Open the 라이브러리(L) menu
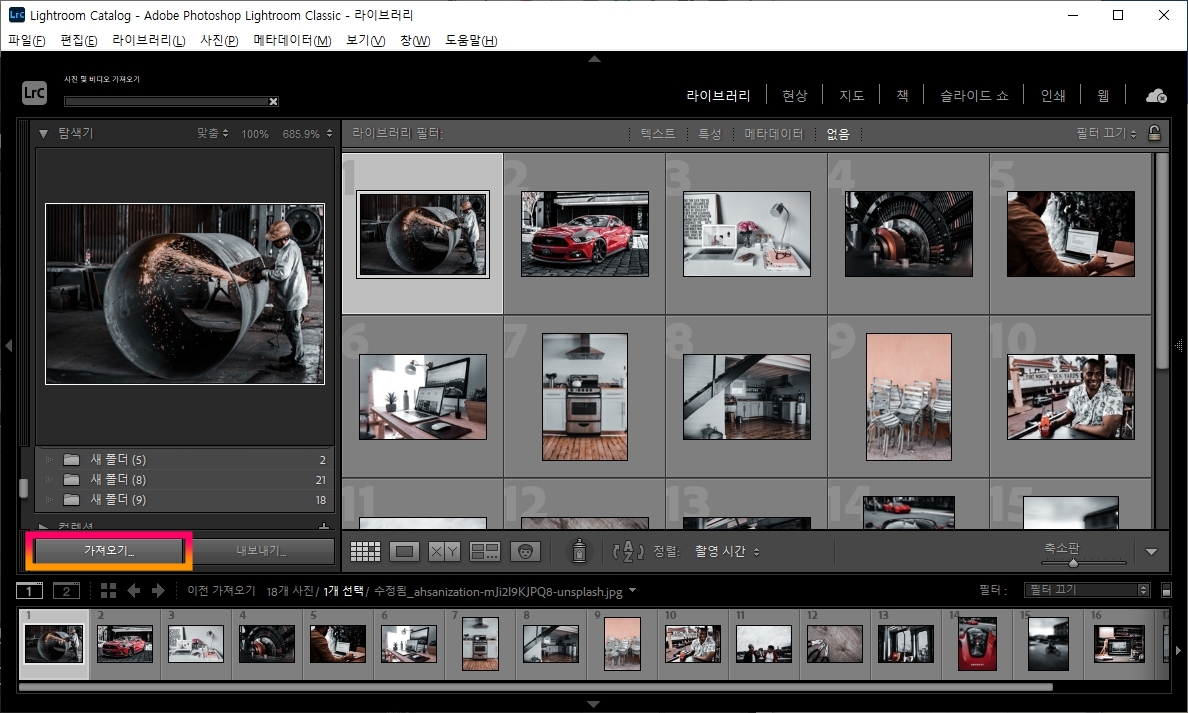 148,40
